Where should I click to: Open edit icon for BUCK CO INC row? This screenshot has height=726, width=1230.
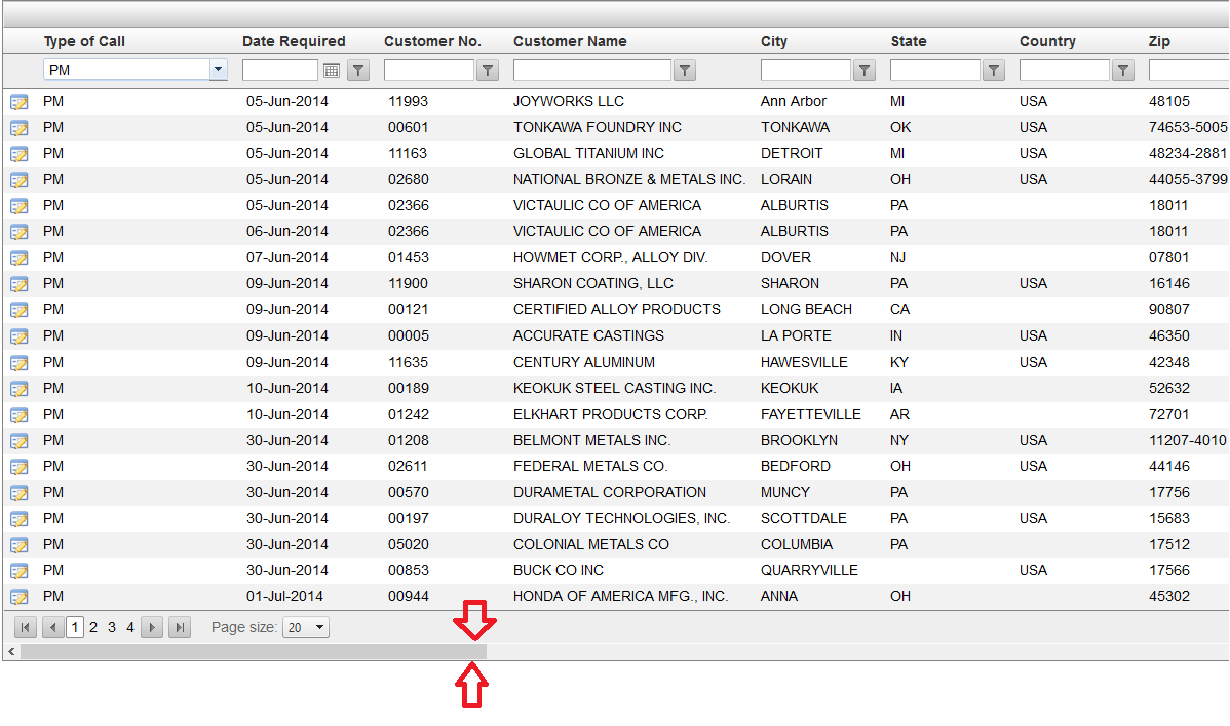(19, 571)
